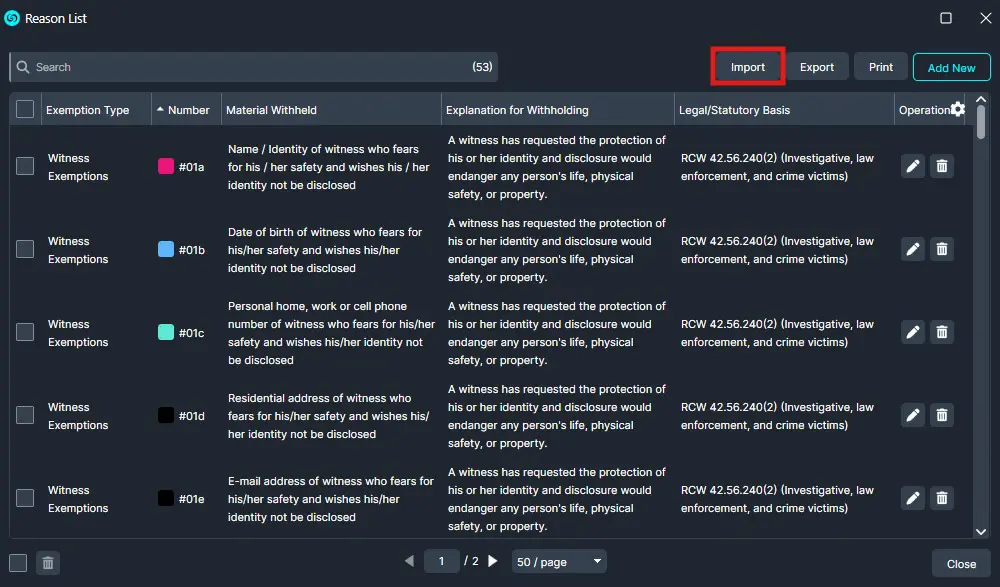Edit the #01b reason with pencil icon

(913, 249)
